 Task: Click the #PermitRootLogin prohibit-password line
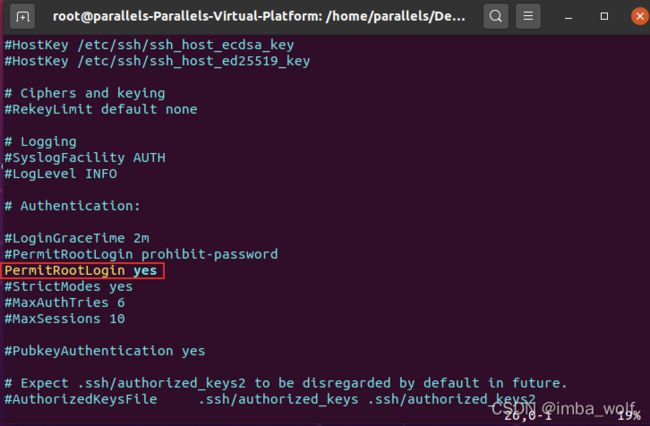[x=141, y=254]
